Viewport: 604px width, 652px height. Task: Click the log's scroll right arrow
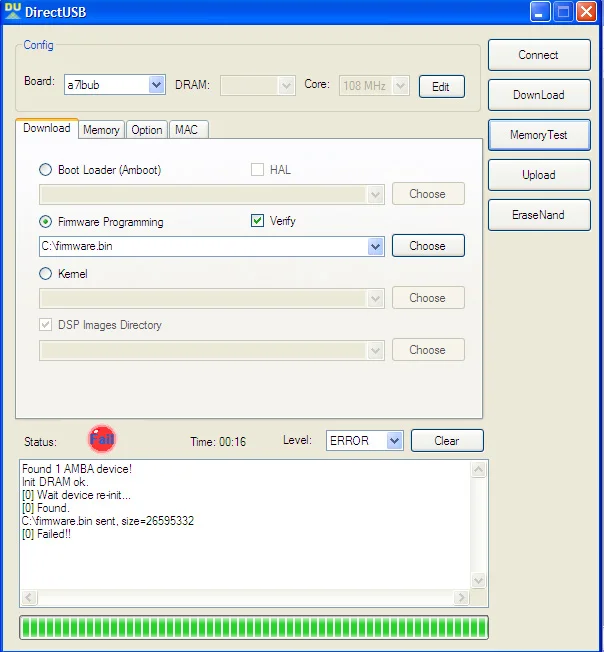pyautogui.click(x=461, y=598)
